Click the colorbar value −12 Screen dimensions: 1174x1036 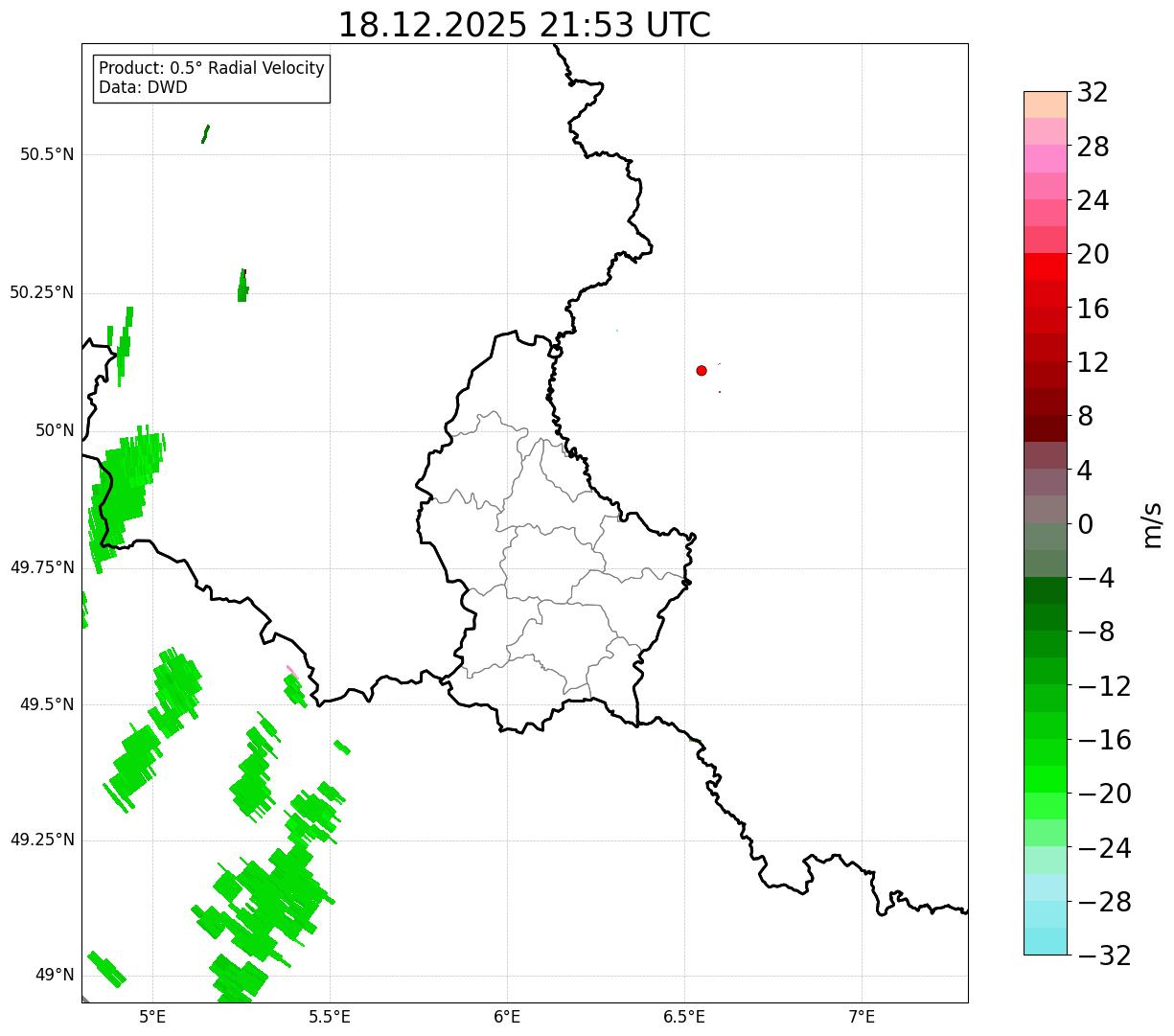pos(1104,686)
